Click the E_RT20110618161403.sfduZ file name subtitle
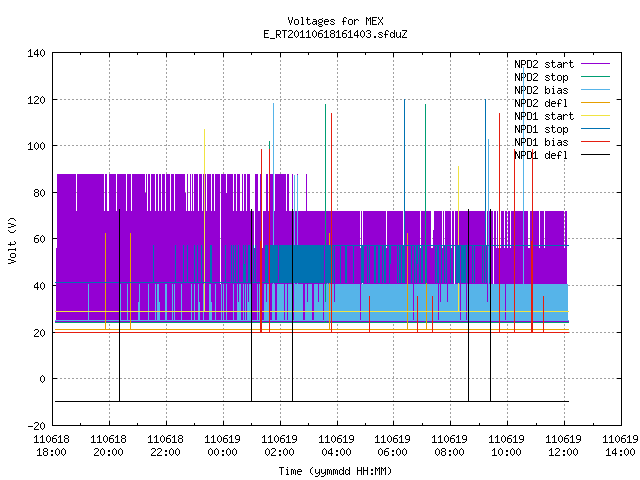Image resolution: width=640 pixels, height=480 pixels. pos(336,34)
